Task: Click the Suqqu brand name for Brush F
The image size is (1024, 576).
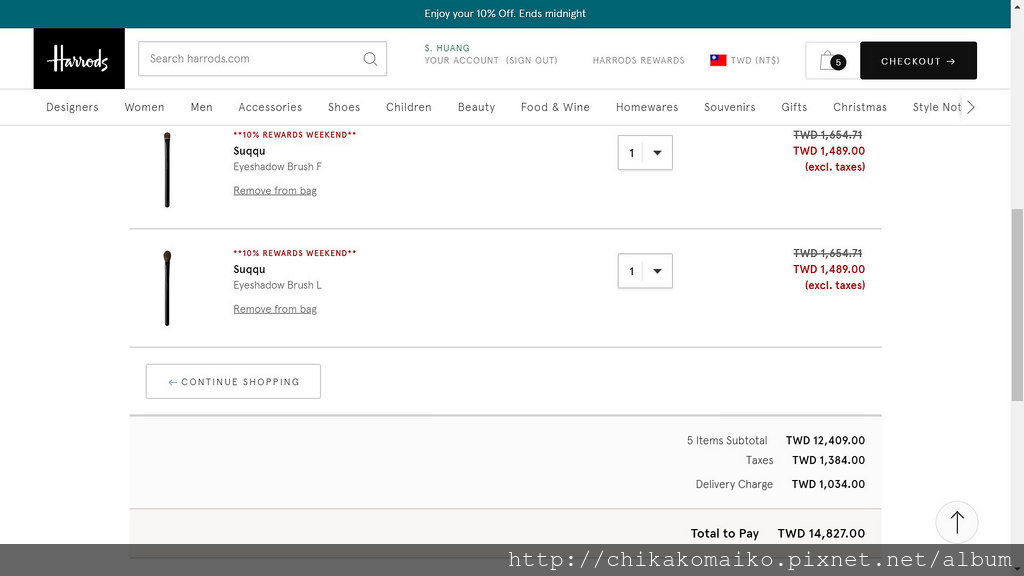Action: click(249, 151)
